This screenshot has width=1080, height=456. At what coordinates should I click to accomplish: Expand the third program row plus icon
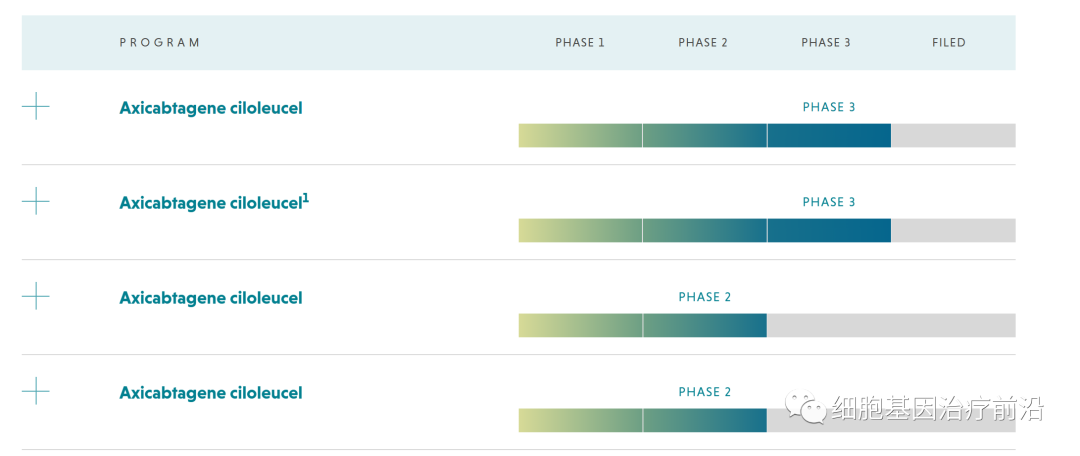pyautogui.click(x=35, y=296)
